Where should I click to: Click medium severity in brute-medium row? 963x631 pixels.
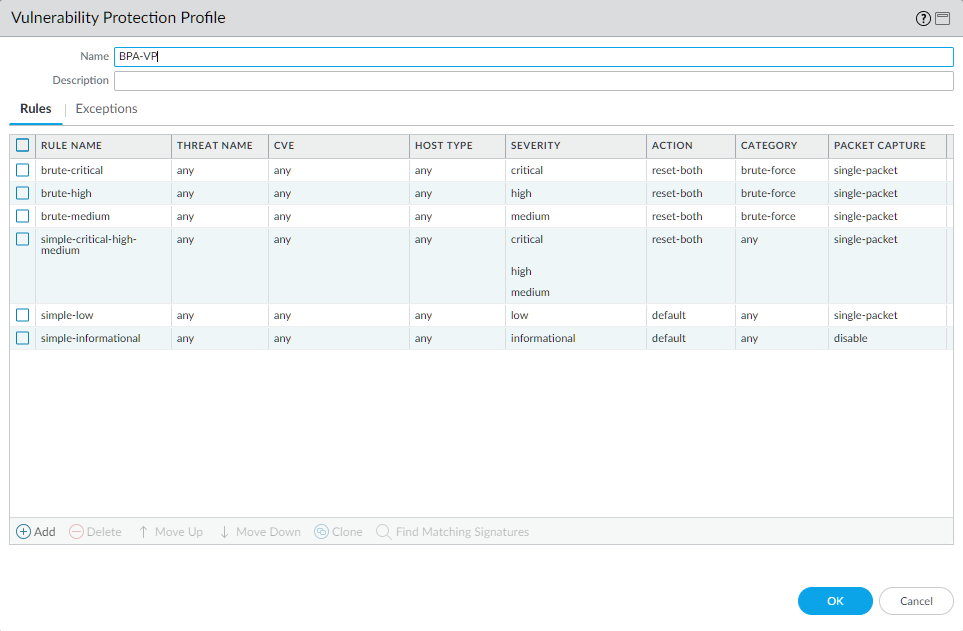(530, 216)
